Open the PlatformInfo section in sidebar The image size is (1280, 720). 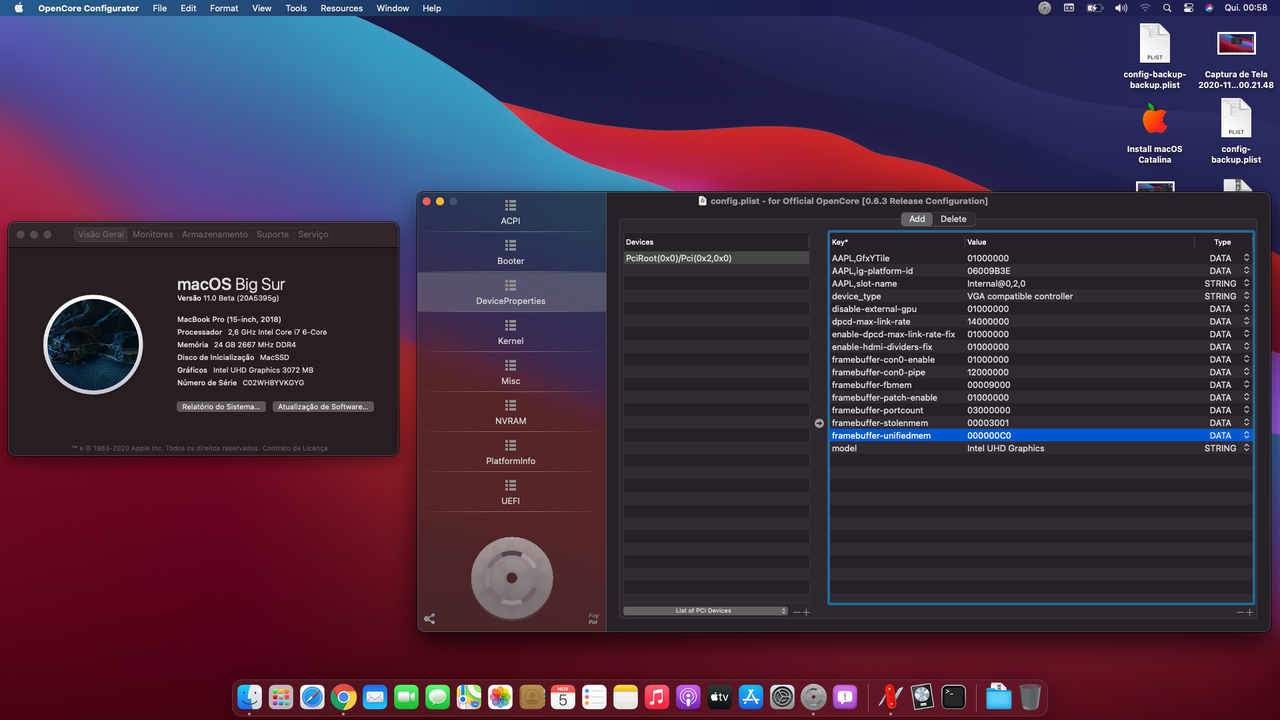click(511, 452)
